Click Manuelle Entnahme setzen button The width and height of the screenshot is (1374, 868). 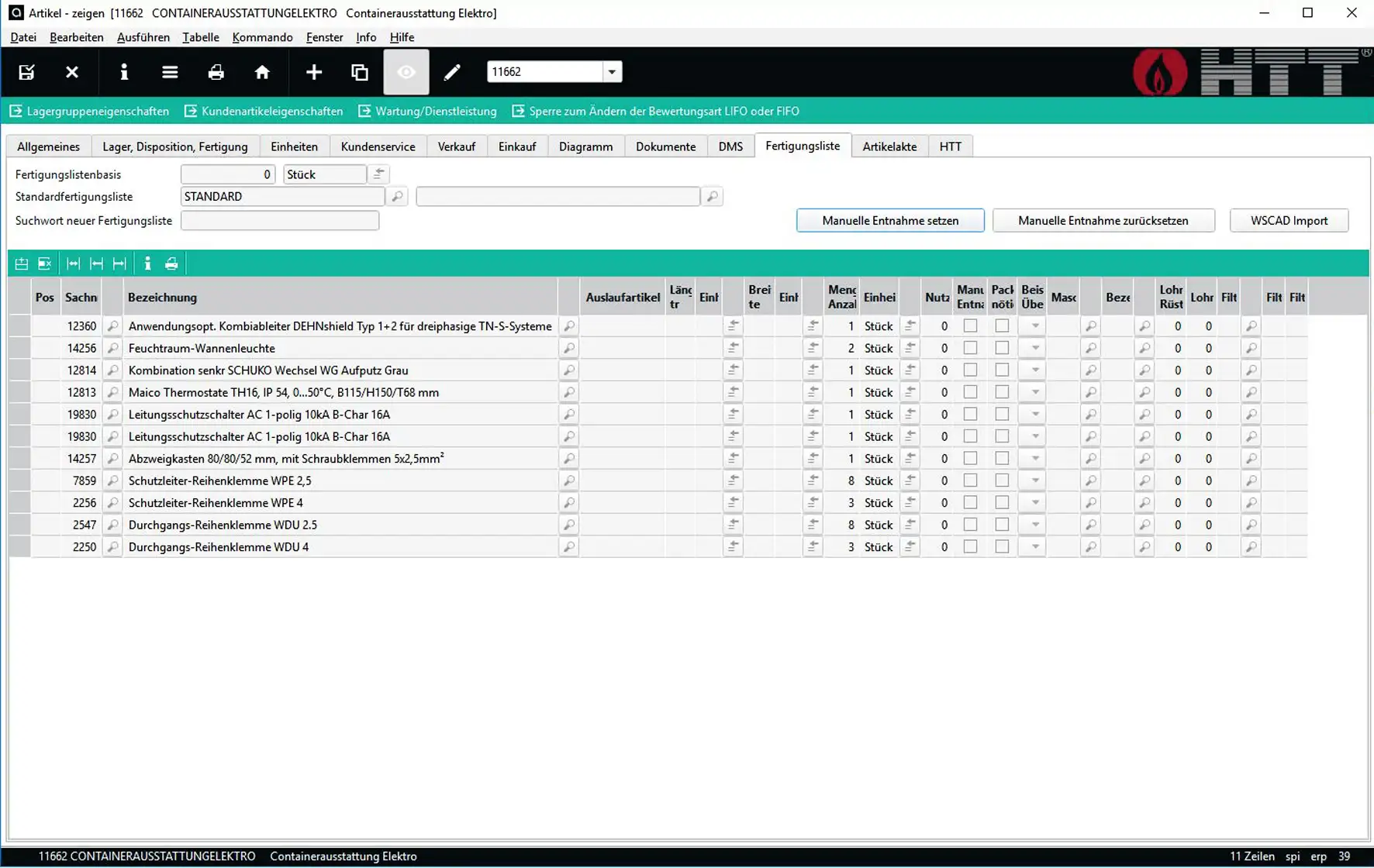coord(890,221)
